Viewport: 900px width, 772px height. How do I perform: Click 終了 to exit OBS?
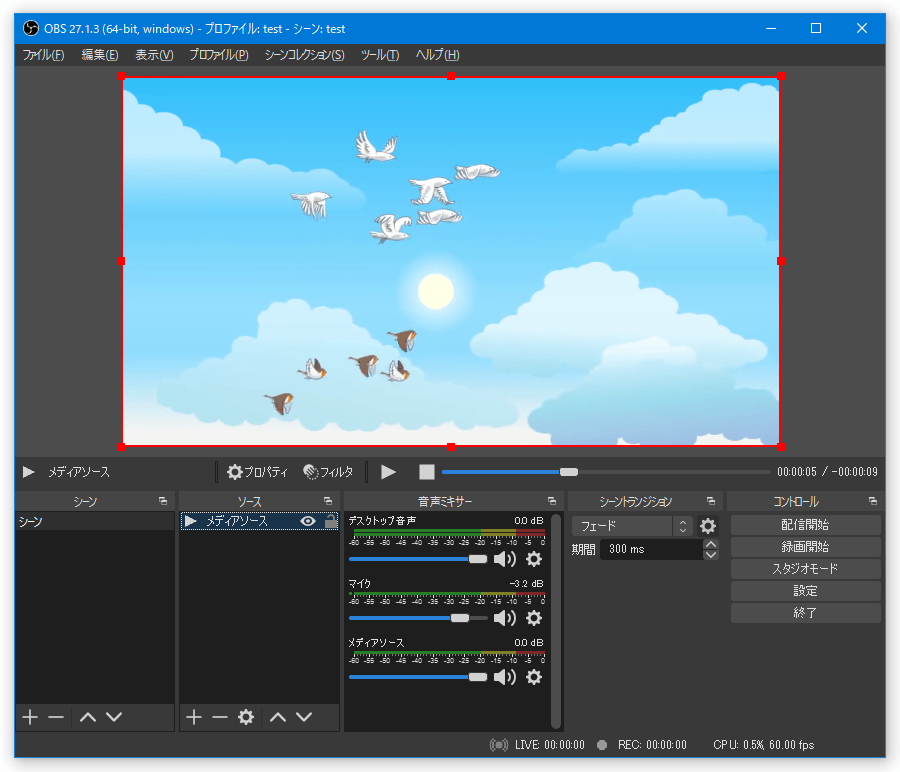(805, 613)
